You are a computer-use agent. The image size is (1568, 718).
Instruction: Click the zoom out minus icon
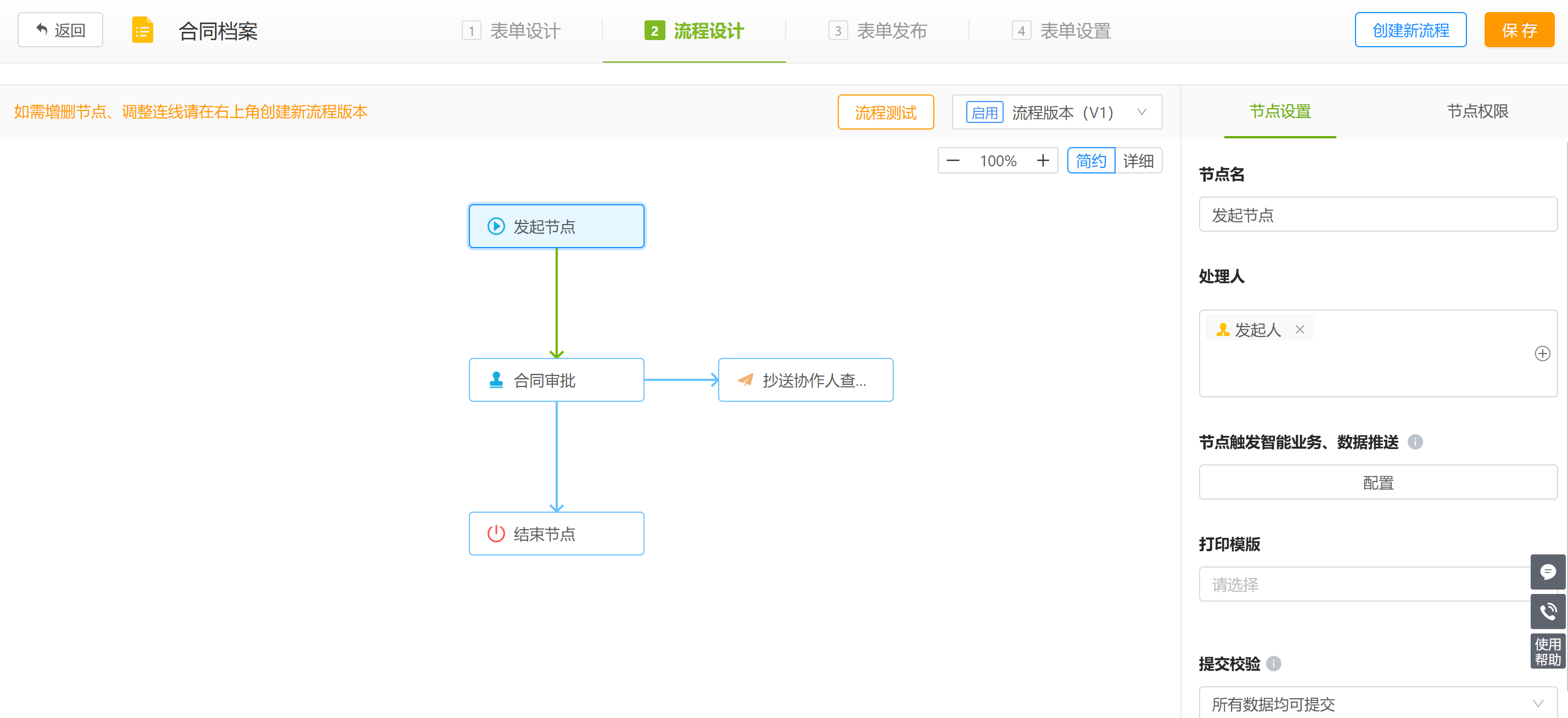point(953,161)
